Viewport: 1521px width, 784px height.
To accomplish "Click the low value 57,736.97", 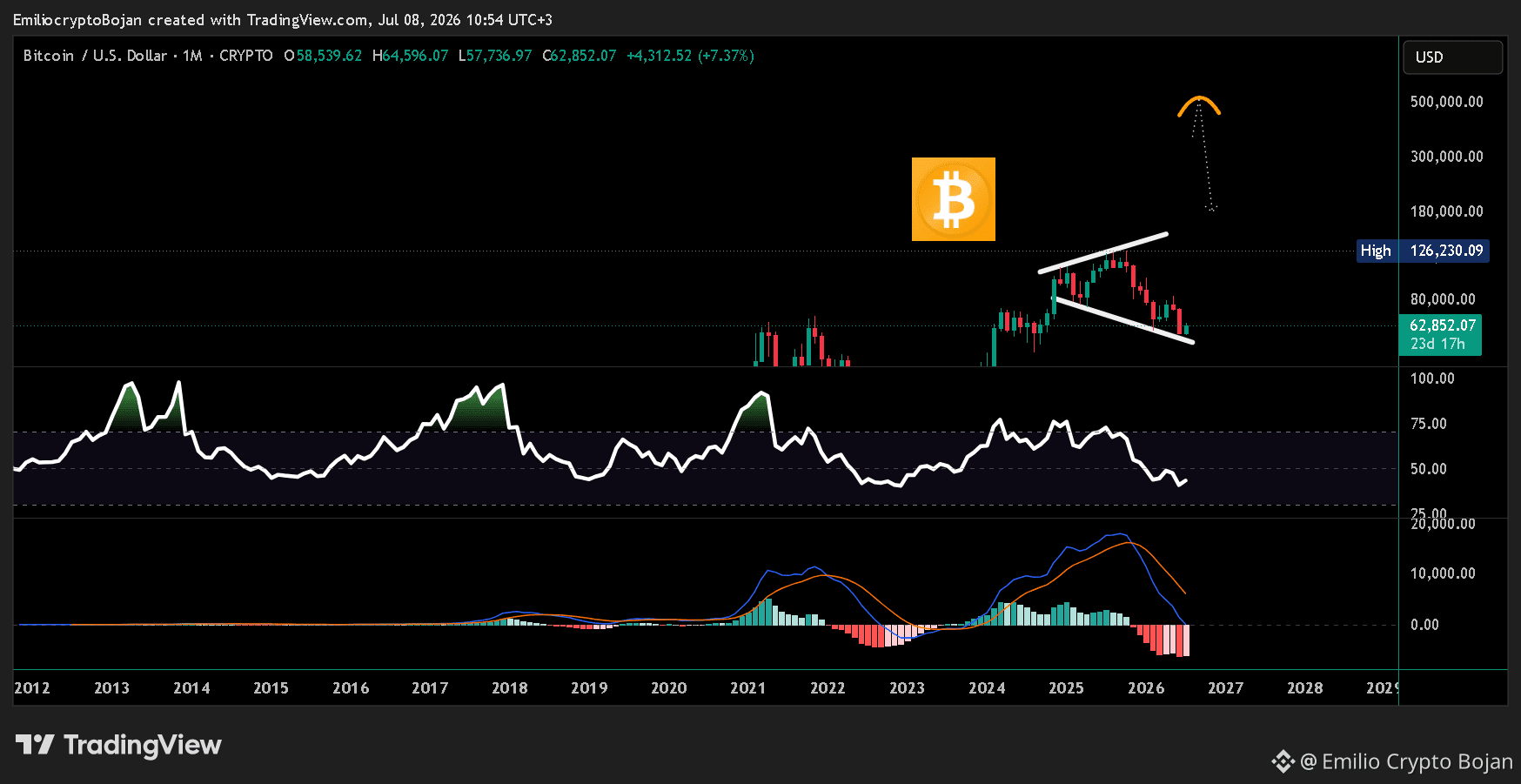I will [x=499, y=56].
